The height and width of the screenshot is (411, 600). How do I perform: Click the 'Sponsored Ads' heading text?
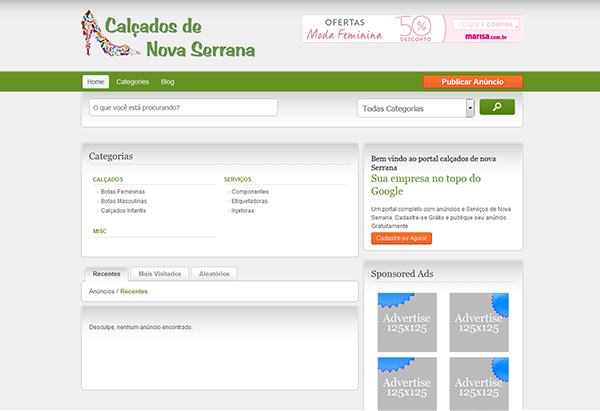[402, 274]
